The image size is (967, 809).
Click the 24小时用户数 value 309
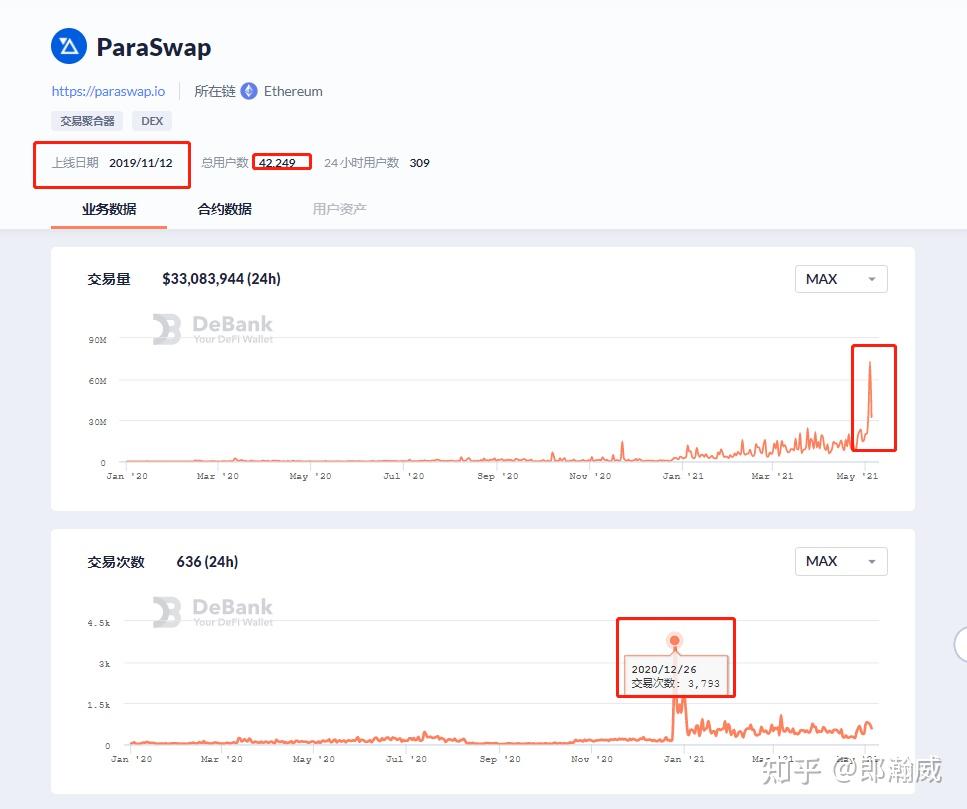(x=419, y=163)
